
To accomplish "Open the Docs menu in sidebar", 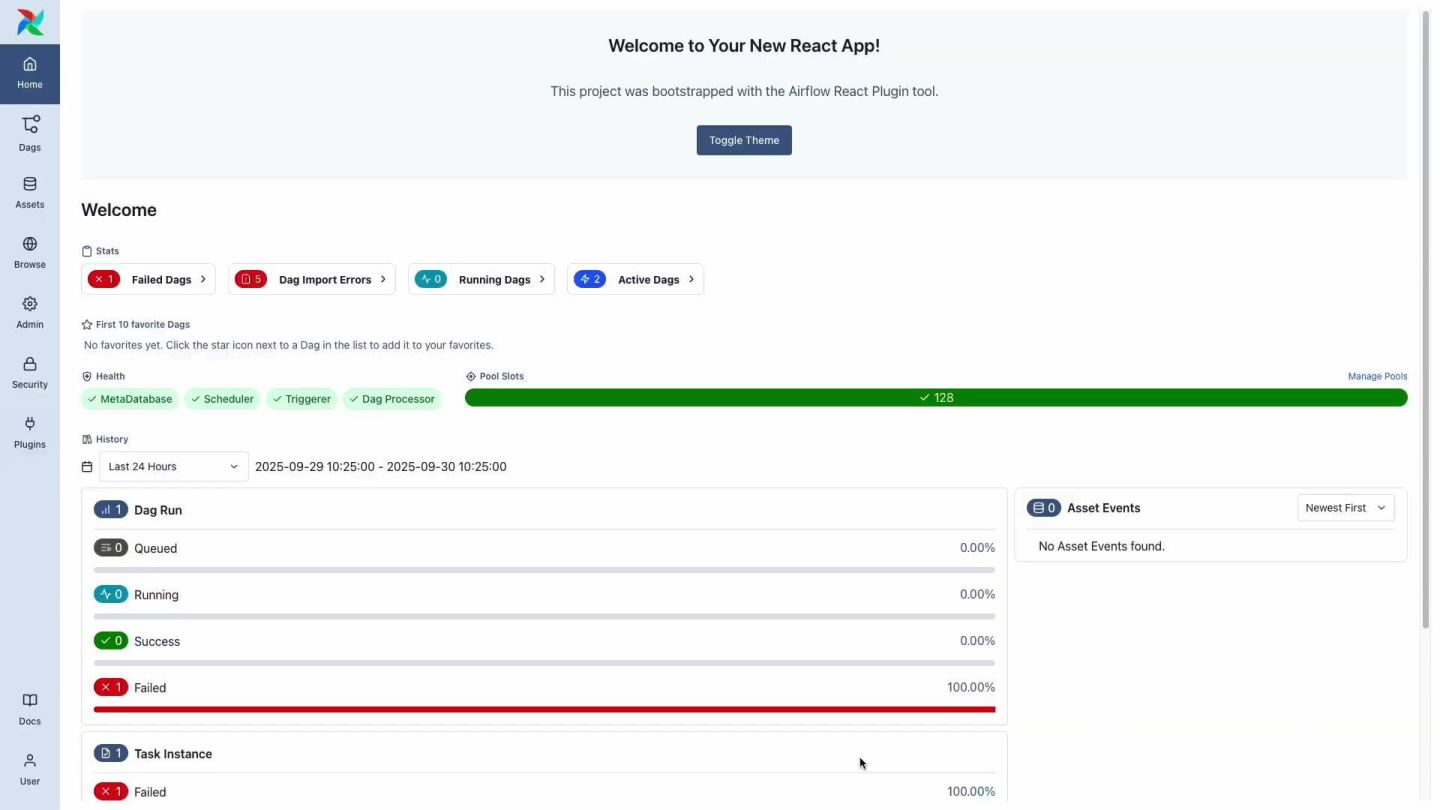I will click(x=30, y=710).
